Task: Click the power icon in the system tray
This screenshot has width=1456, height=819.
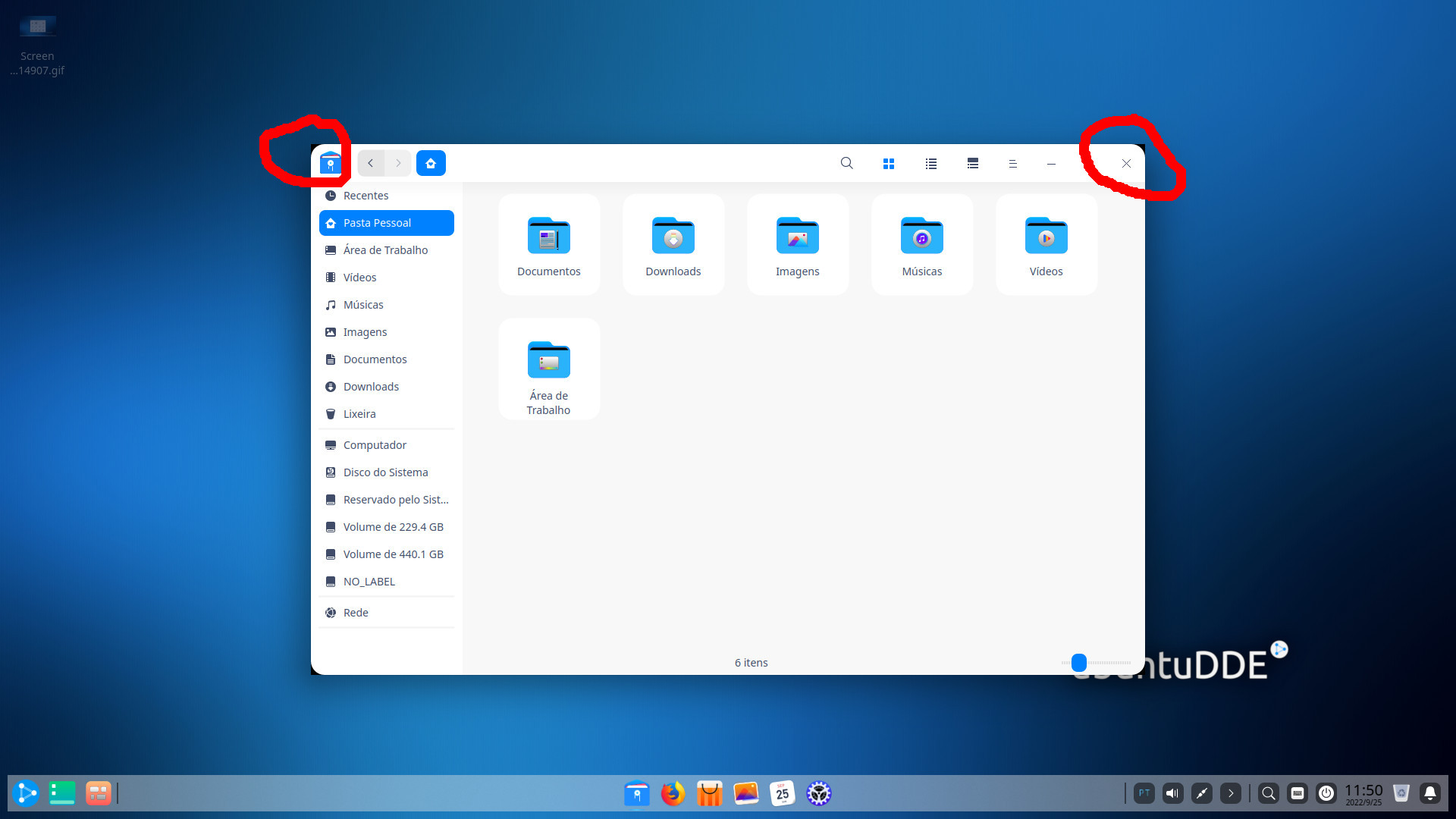Action: click(1328, 792)
